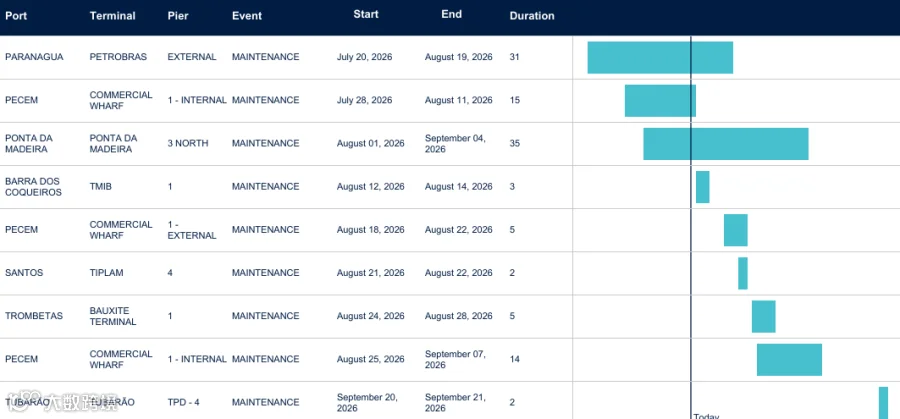Select the Tubarao TPD-4 Gantt bar
This screenshot has height=419, width=900.
tap(883, 402)
